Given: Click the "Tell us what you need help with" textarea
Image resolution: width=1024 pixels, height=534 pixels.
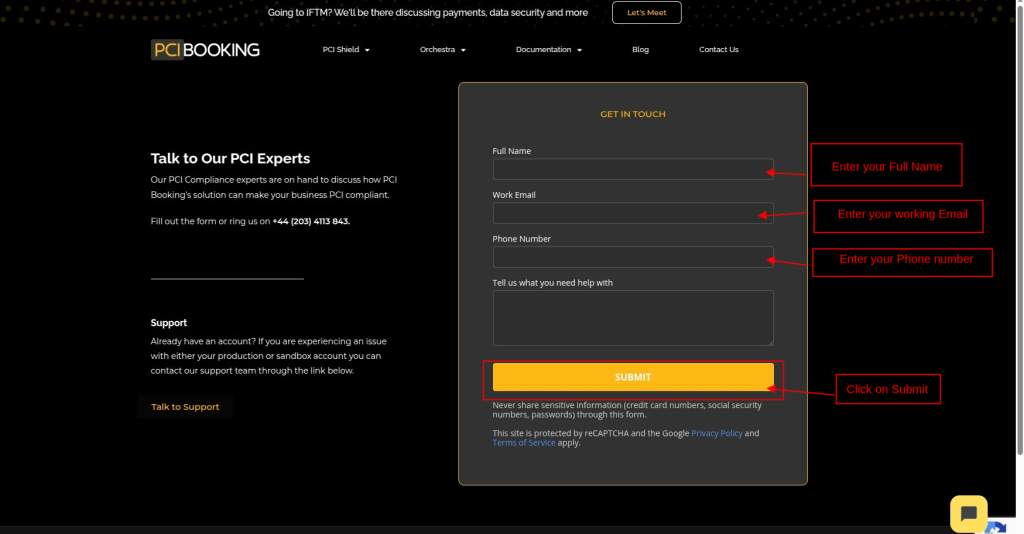Looking at the screenshot, I should 633,318.
